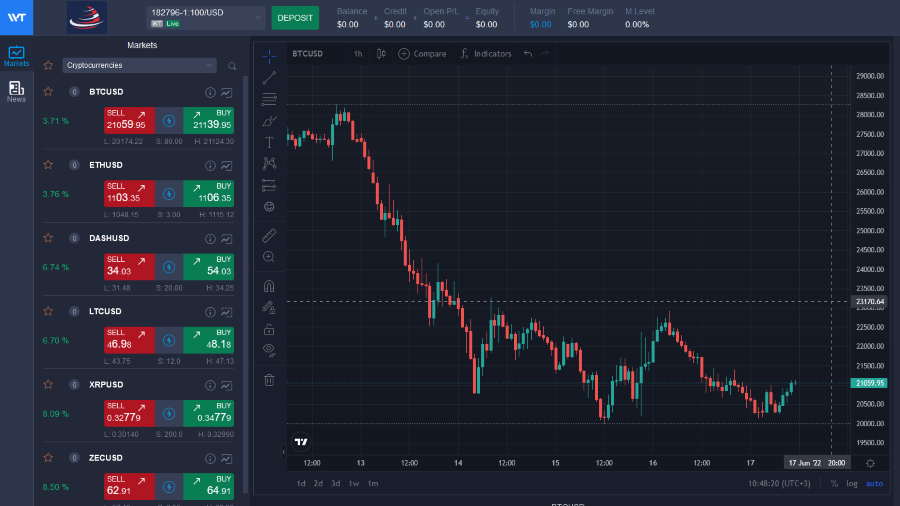900x506 pixels.
Task: Hide all drawings with the eye icon
Action: 269,350
